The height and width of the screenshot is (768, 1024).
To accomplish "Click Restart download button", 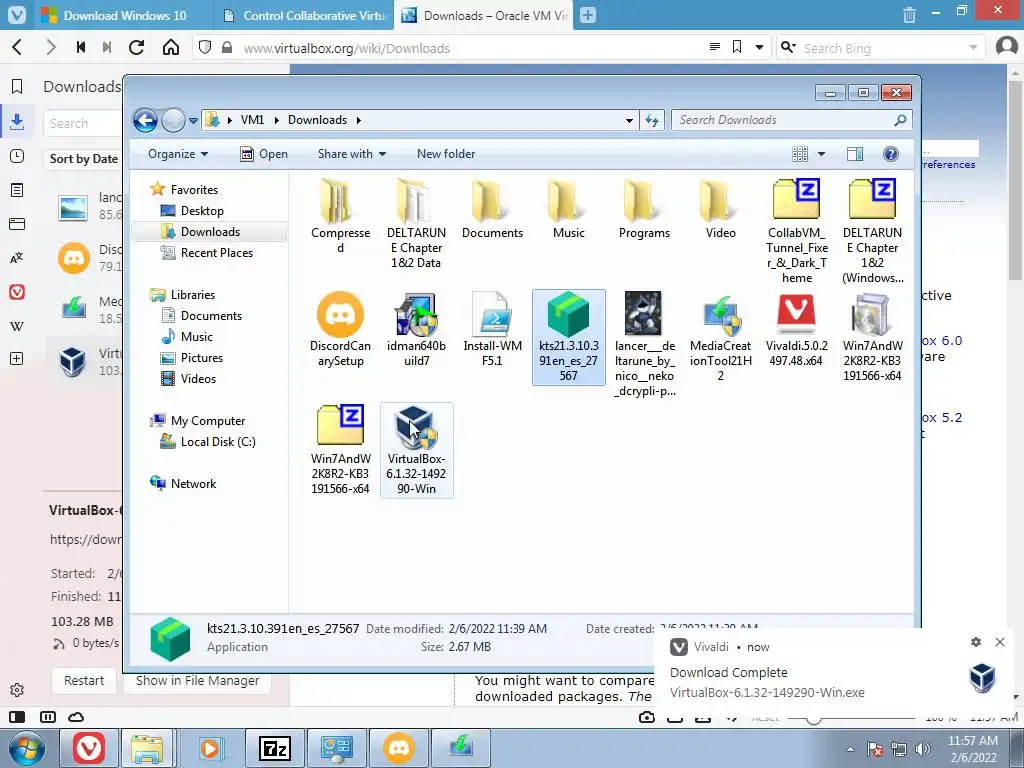I will click(x=84, y=680).
